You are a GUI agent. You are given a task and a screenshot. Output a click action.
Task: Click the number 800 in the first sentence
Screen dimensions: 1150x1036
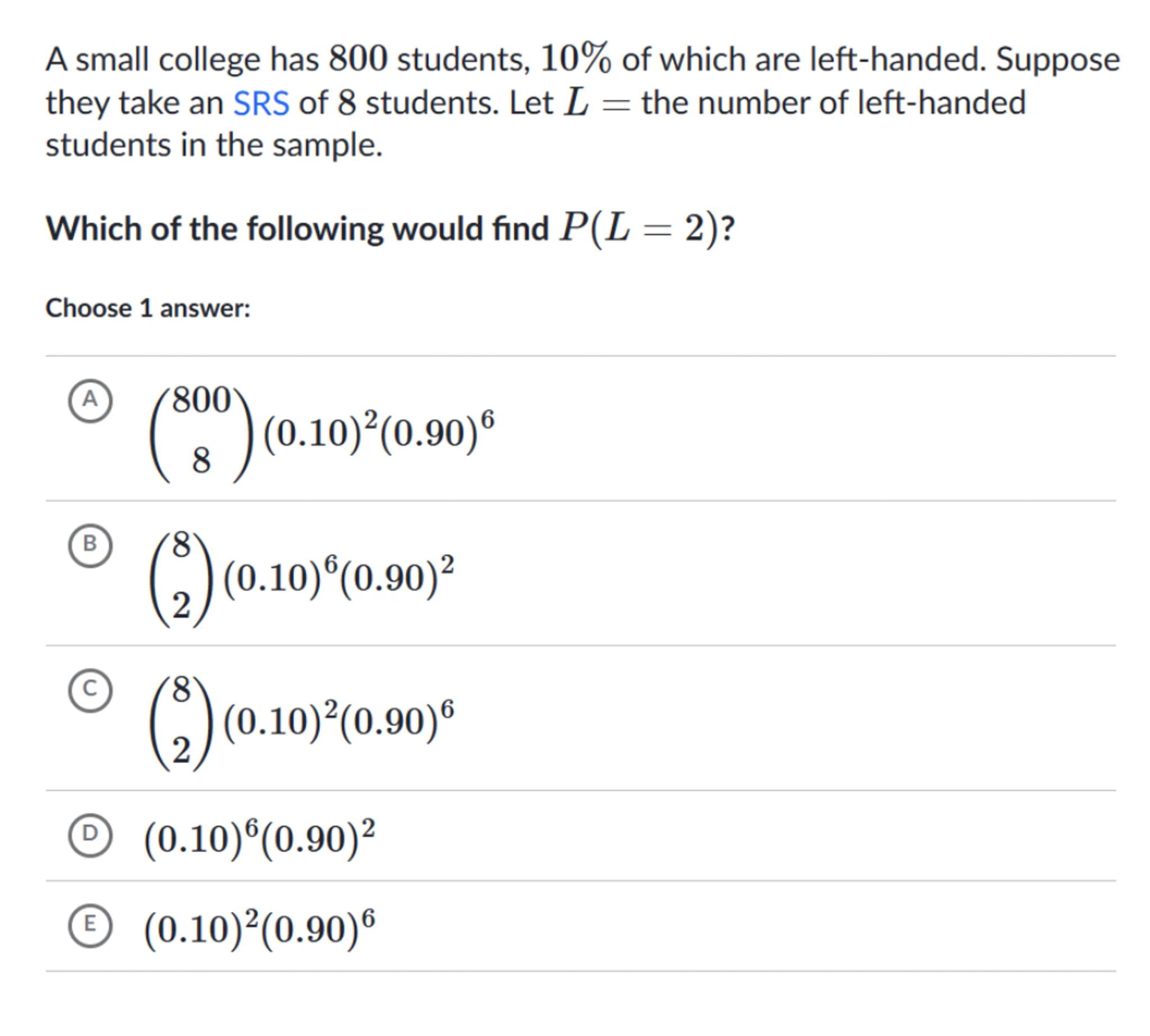coord(358,59)
